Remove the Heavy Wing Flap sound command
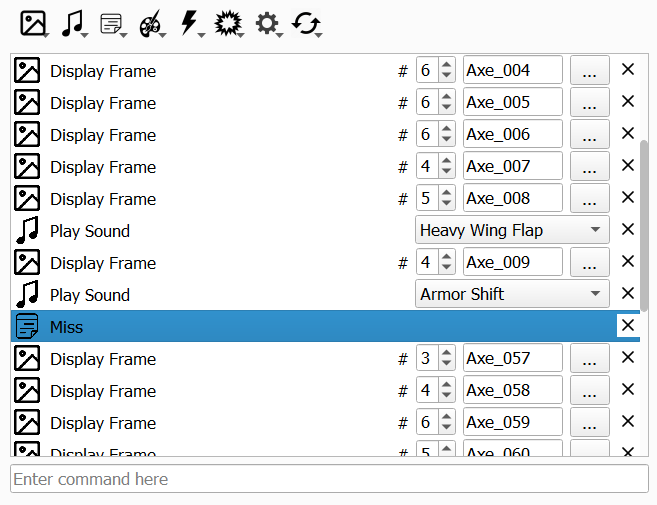This screenshot has height=505, width=657. click(x=628, y=231)
